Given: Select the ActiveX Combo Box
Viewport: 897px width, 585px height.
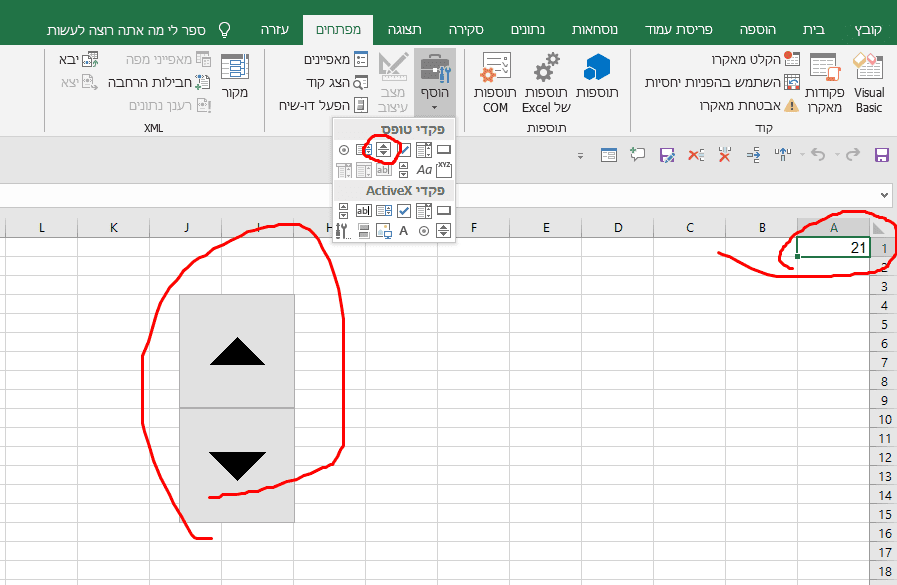Looking at the screenshot, I should [424, 210].
